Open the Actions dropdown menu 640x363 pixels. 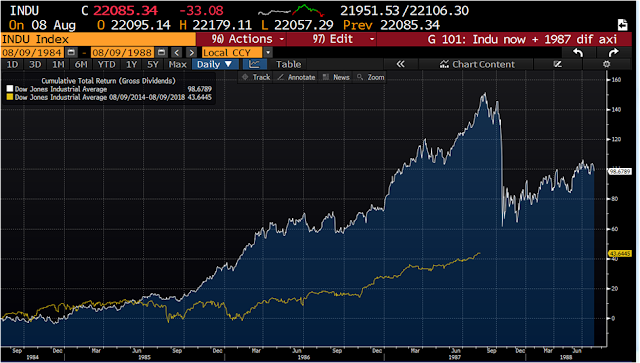point(247,39)
